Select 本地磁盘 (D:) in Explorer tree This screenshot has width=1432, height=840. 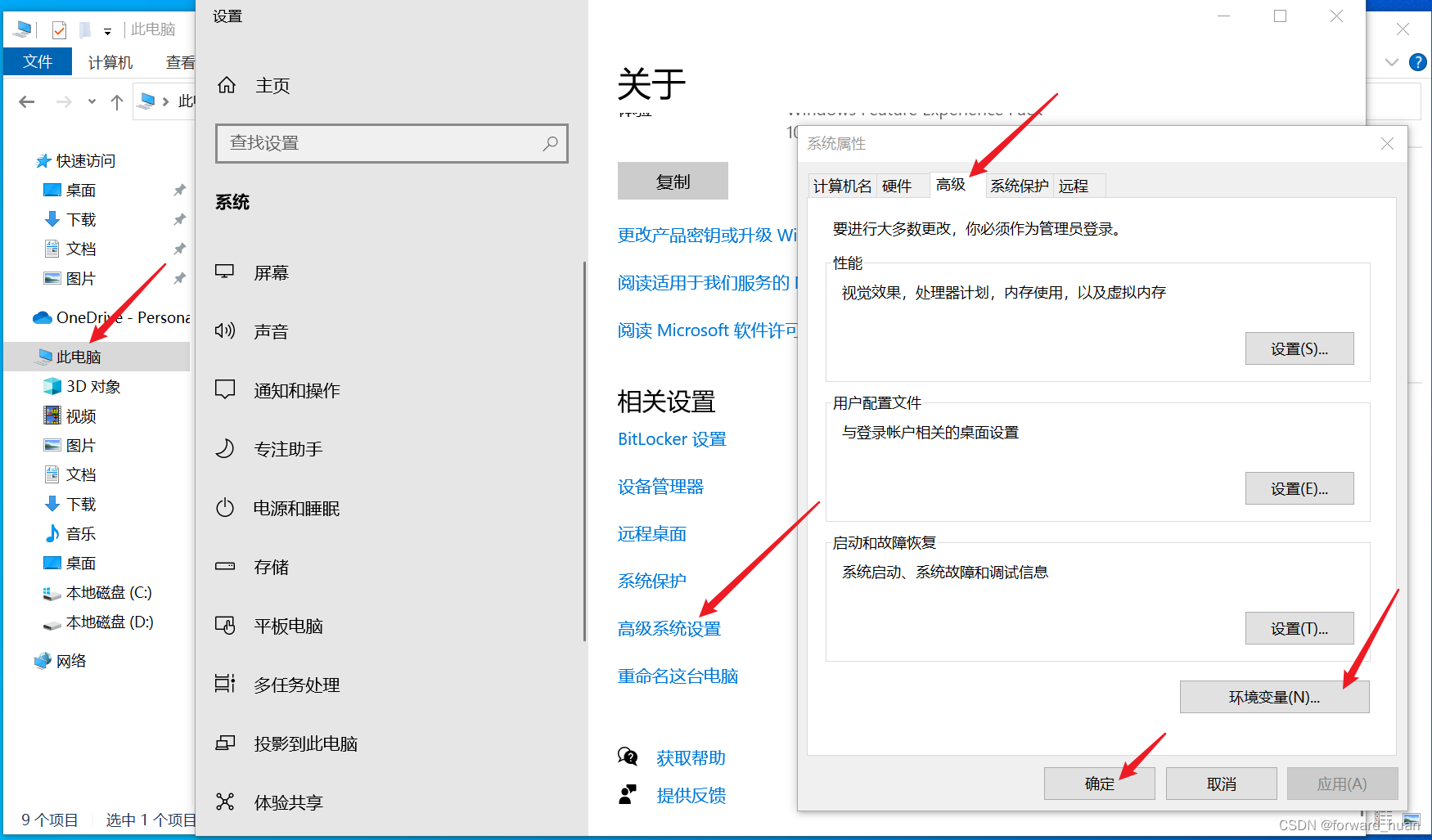tap(109, 622)
